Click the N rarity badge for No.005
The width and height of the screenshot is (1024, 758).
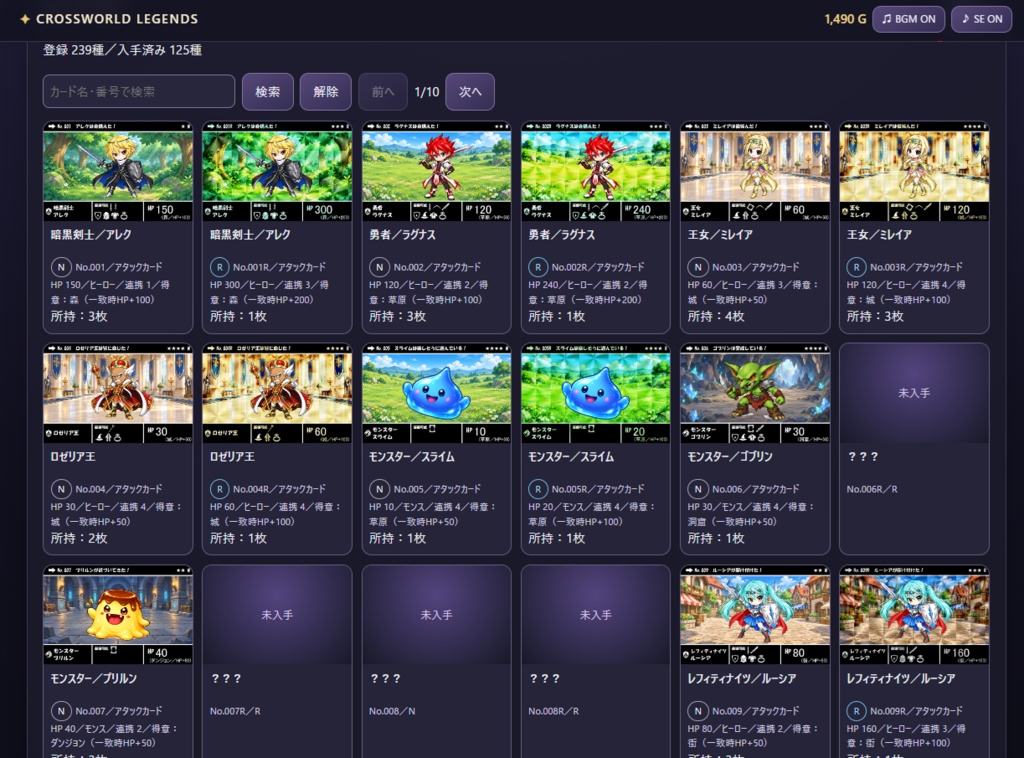pos(379,489)
